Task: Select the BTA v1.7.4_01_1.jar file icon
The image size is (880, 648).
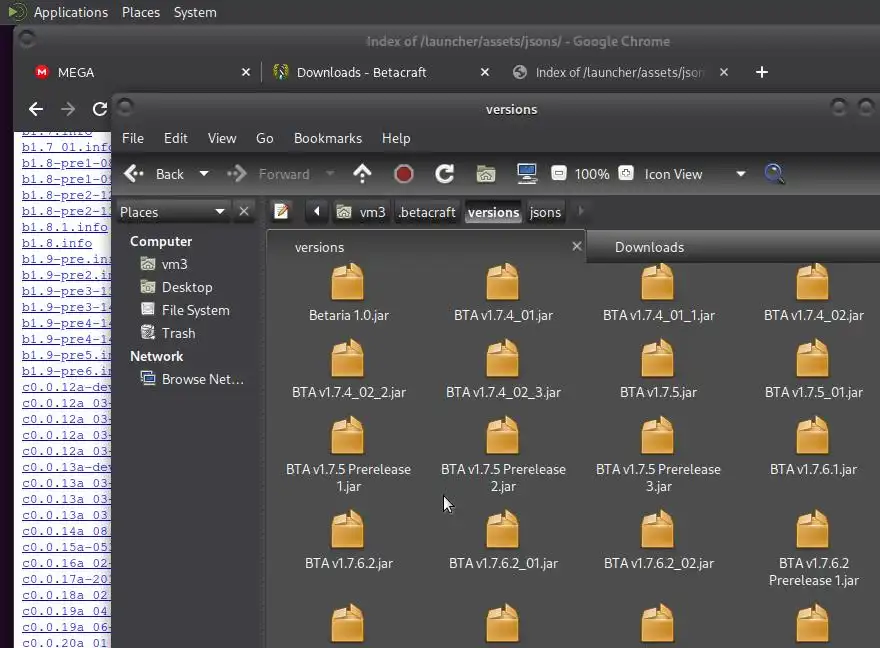Action: point(657,282)
